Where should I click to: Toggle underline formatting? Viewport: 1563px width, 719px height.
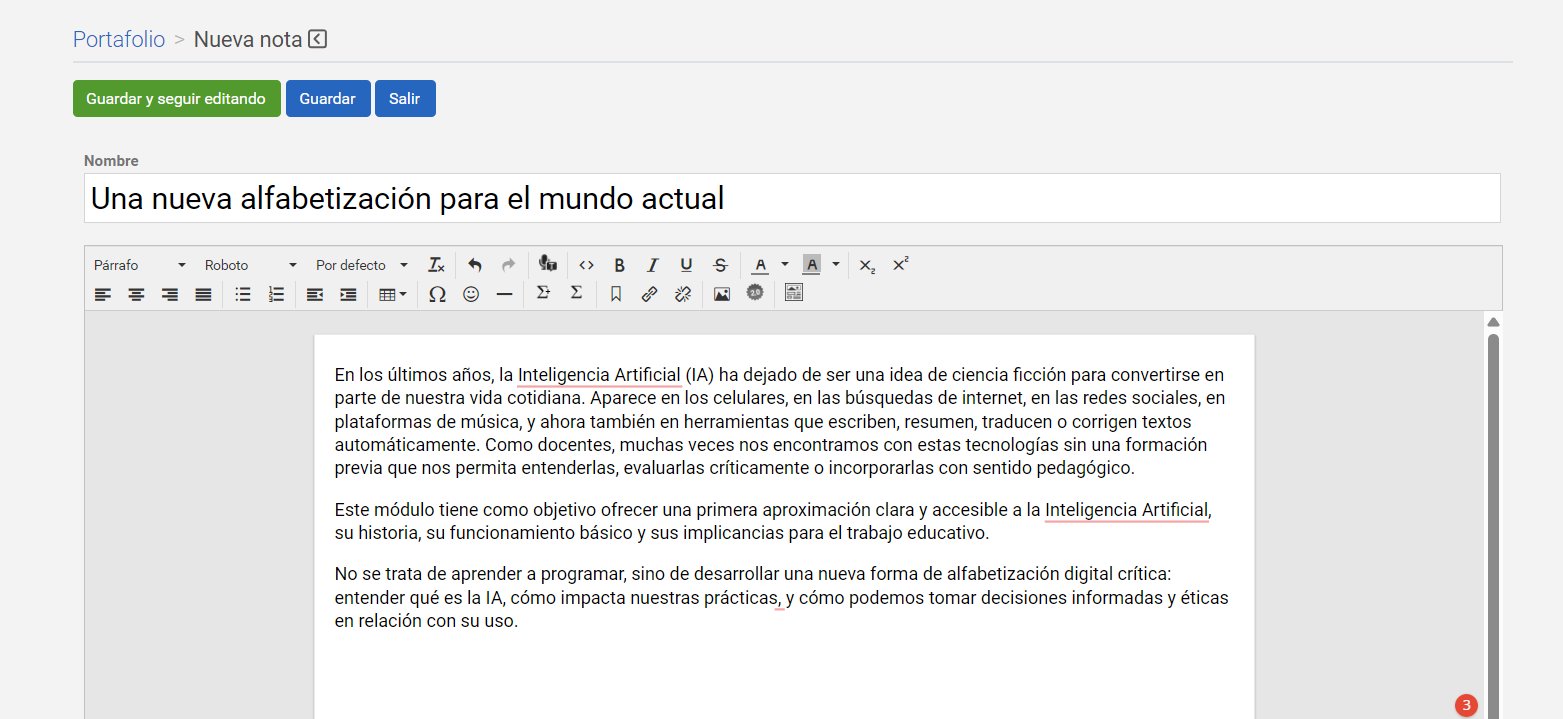(x=686, y=265)
